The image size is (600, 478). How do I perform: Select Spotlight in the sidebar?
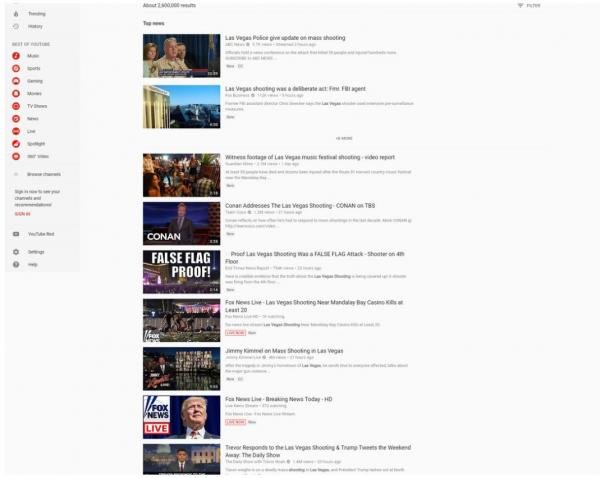coord(36,144)
